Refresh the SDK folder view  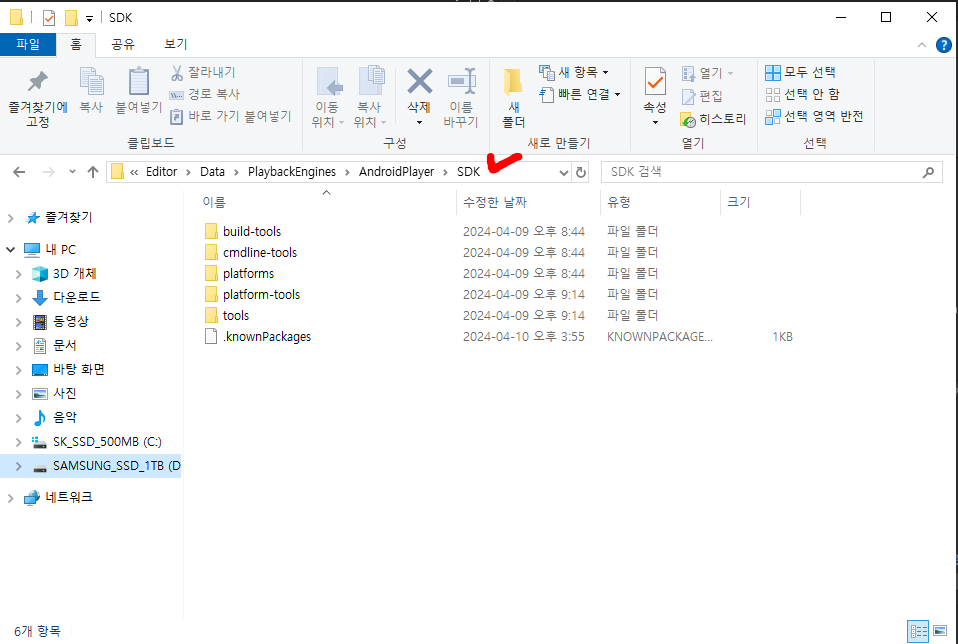(580, 172)
